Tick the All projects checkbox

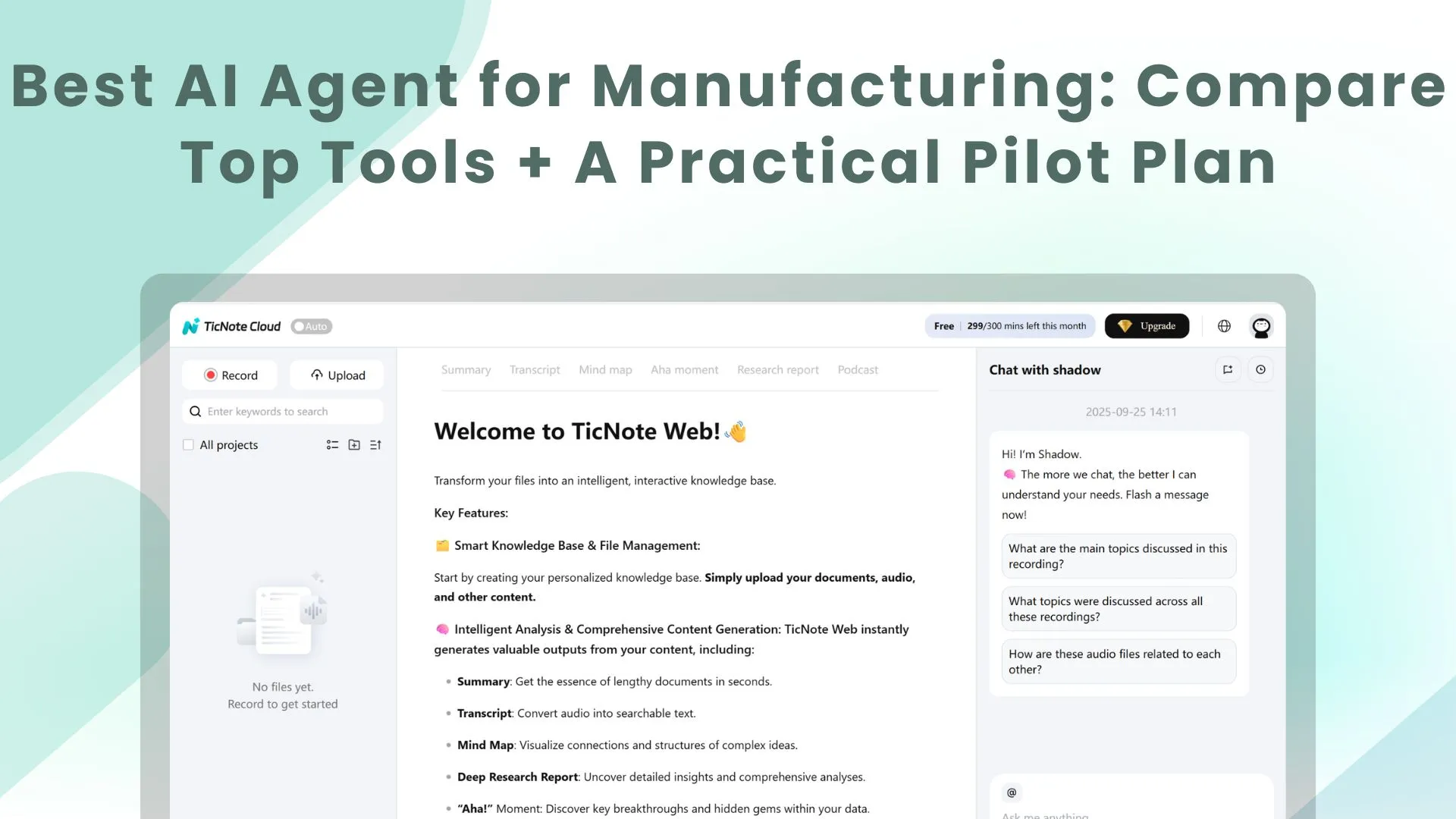(188, 445)
